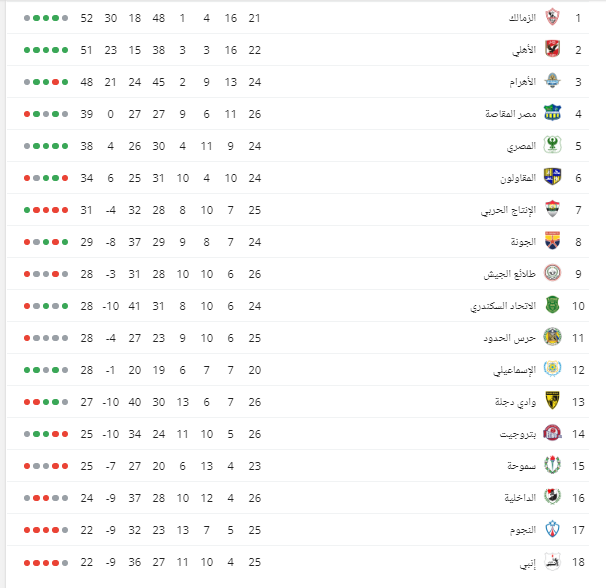Click the Smouha wreath crest icon
Viewport: 606px width, 588px height.
point(552,465)
